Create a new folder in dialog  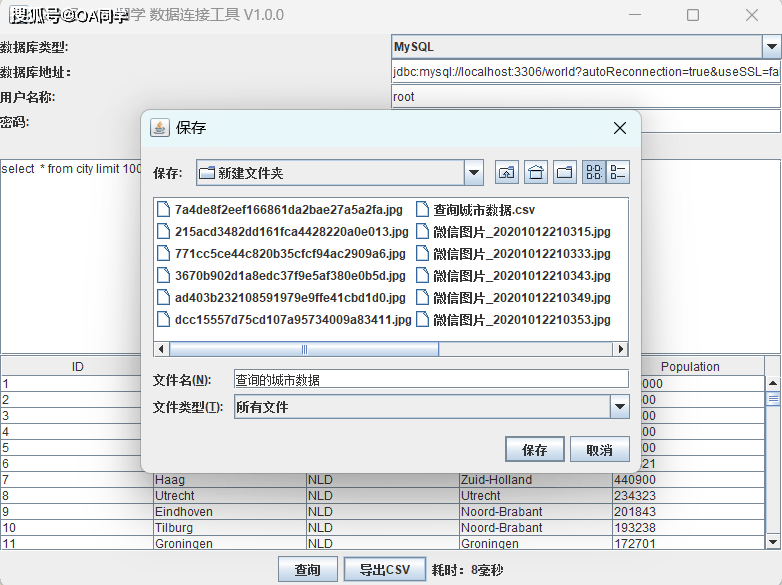coord(565,172)
